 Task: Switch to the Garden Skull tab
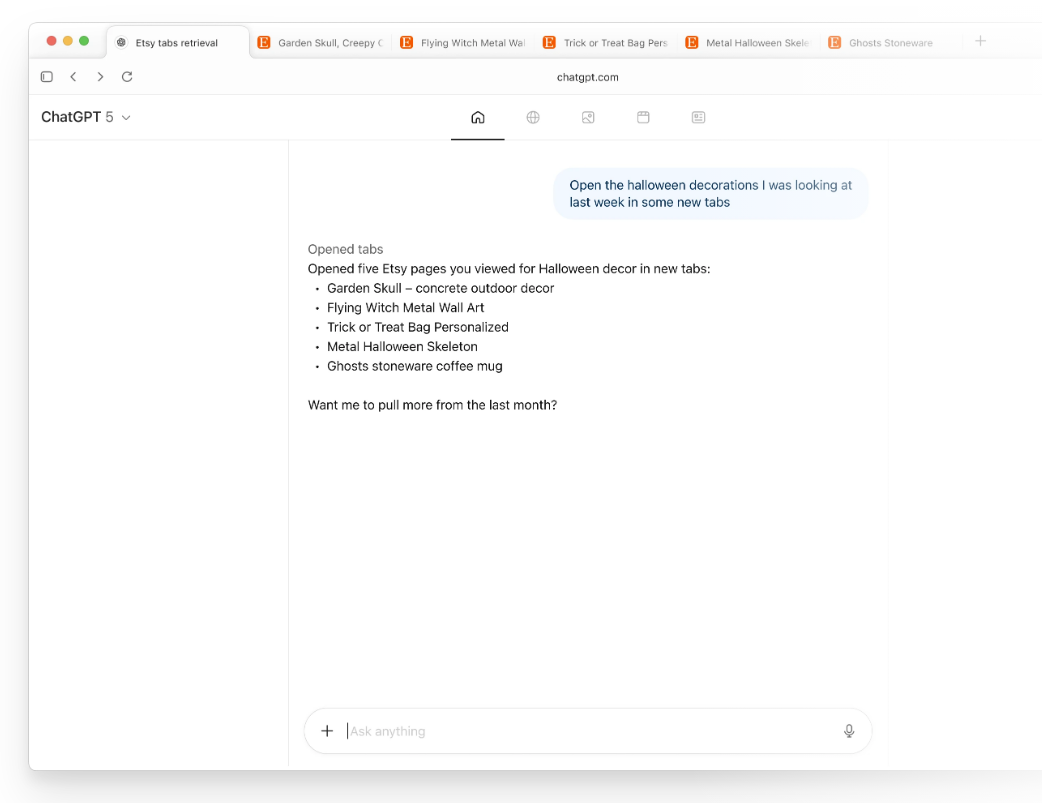click(x=320, y=42)
